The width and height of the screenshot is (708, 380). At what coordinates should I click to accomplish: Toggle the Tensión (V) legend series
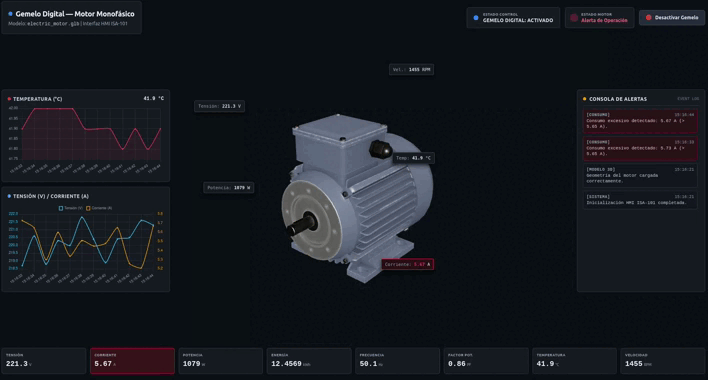coord(71,208)
